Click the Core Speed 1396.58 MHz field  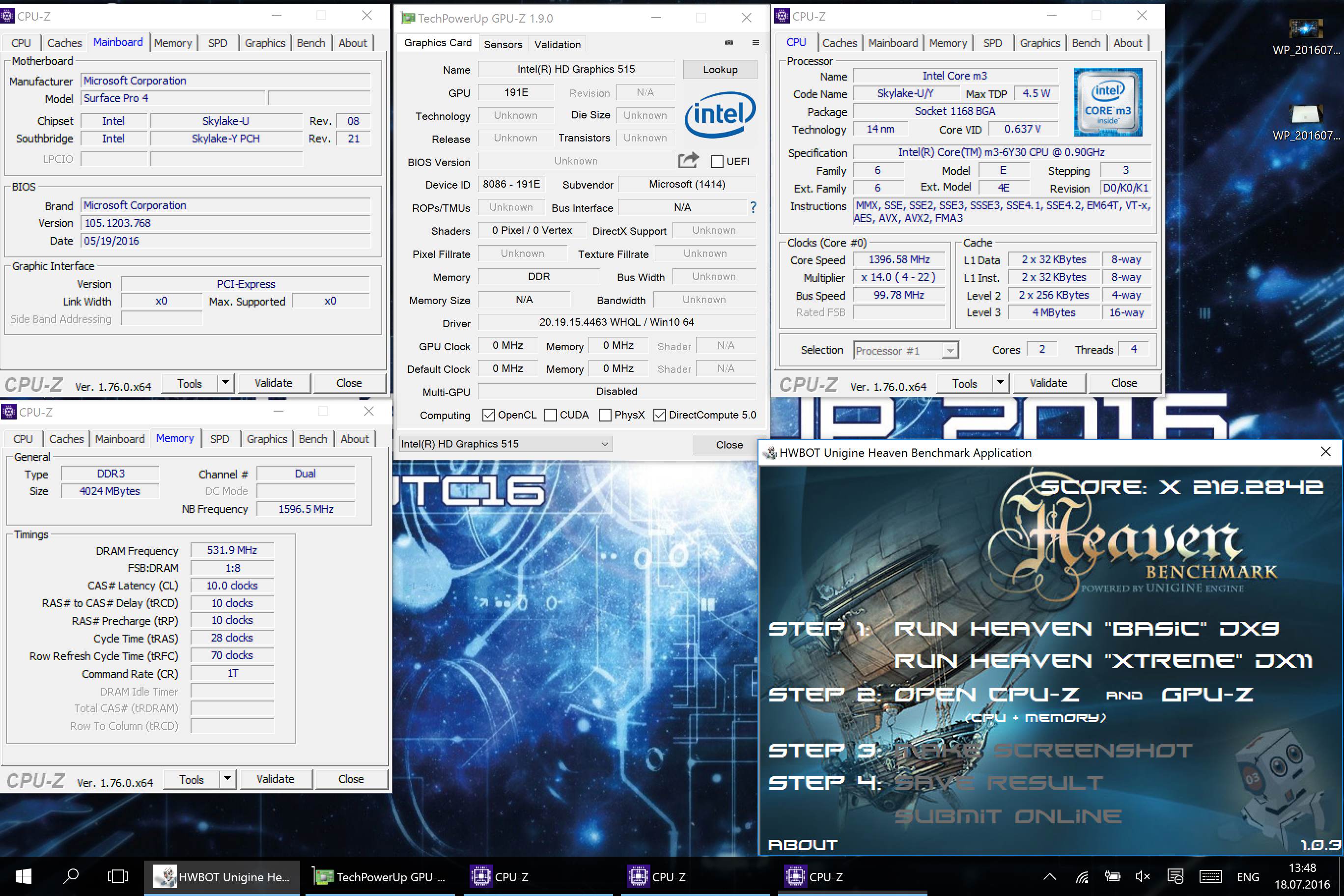point(899,259)
